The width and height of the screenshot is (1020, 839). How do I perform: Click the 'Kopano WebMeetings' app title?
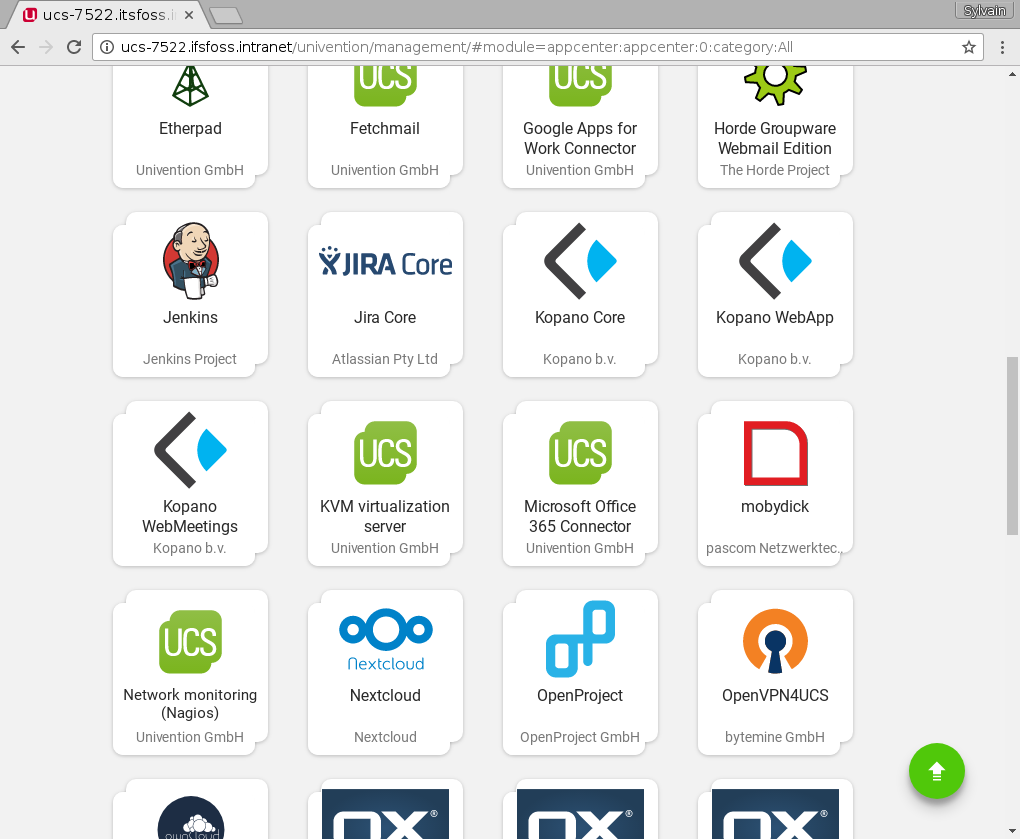click(x=190, y=516)
